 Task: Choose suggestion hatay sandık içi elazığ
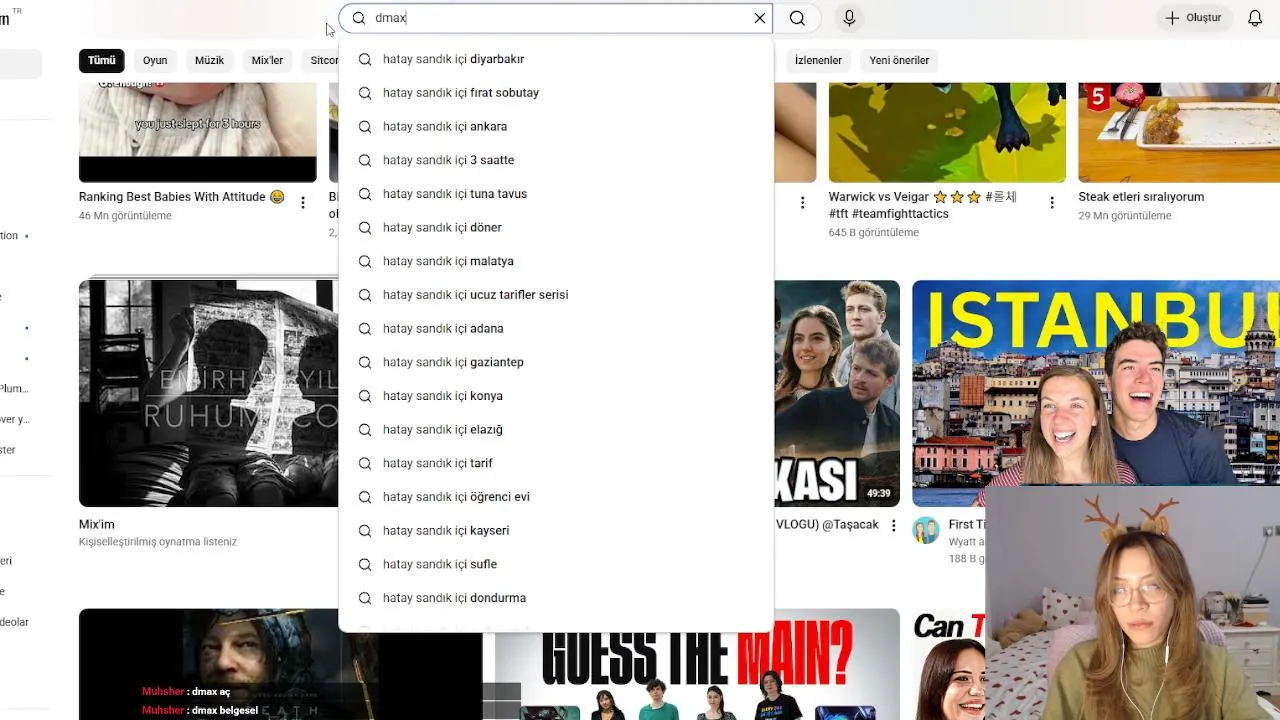[x=556, y=429]
